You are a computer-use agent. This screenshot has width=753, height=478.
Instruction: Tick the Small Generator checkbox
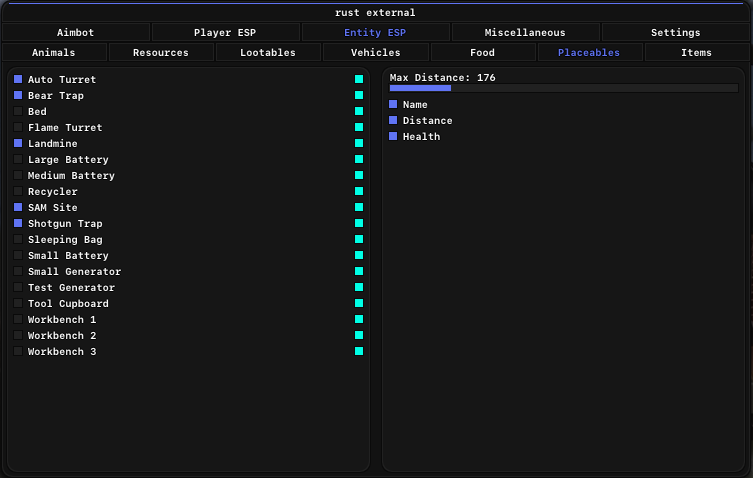pos(18,271)
